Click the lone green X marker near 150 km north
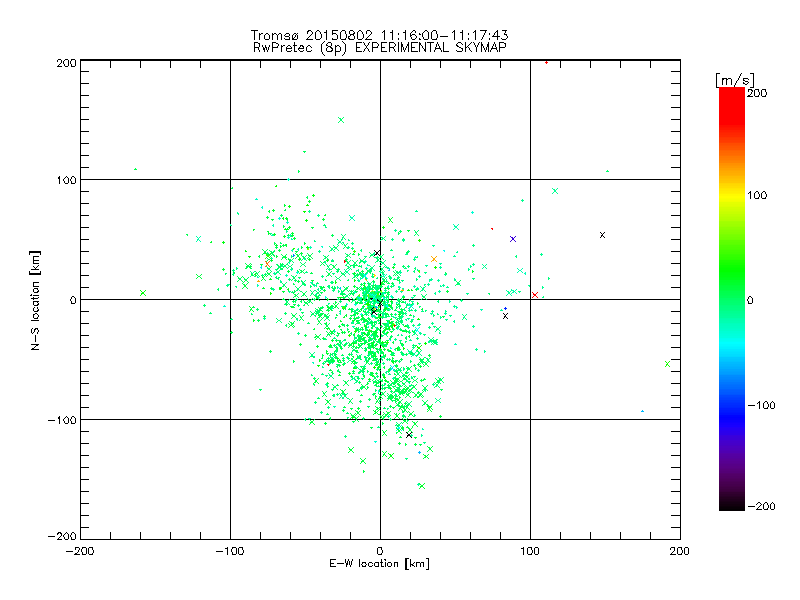 coord(341,120)
